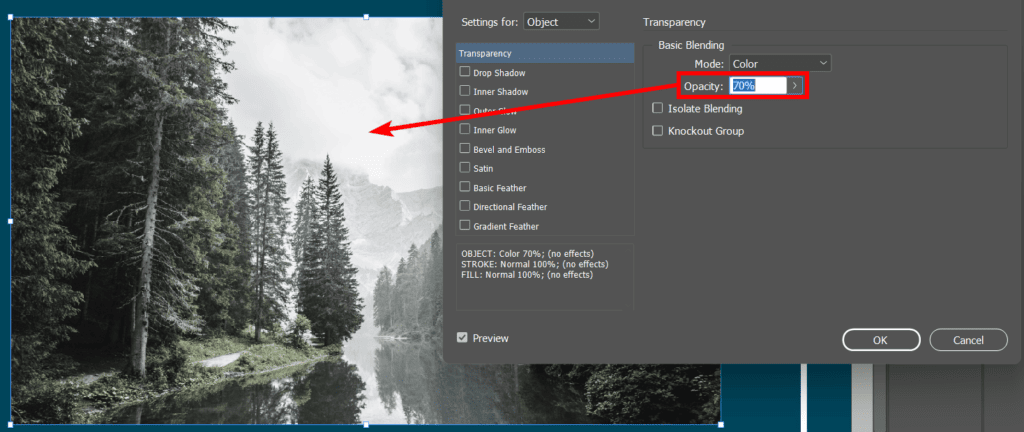Check the Satin effect box
Image resolution: width=1024 pixels, height=432 pixels.
(x=464, y=168)
